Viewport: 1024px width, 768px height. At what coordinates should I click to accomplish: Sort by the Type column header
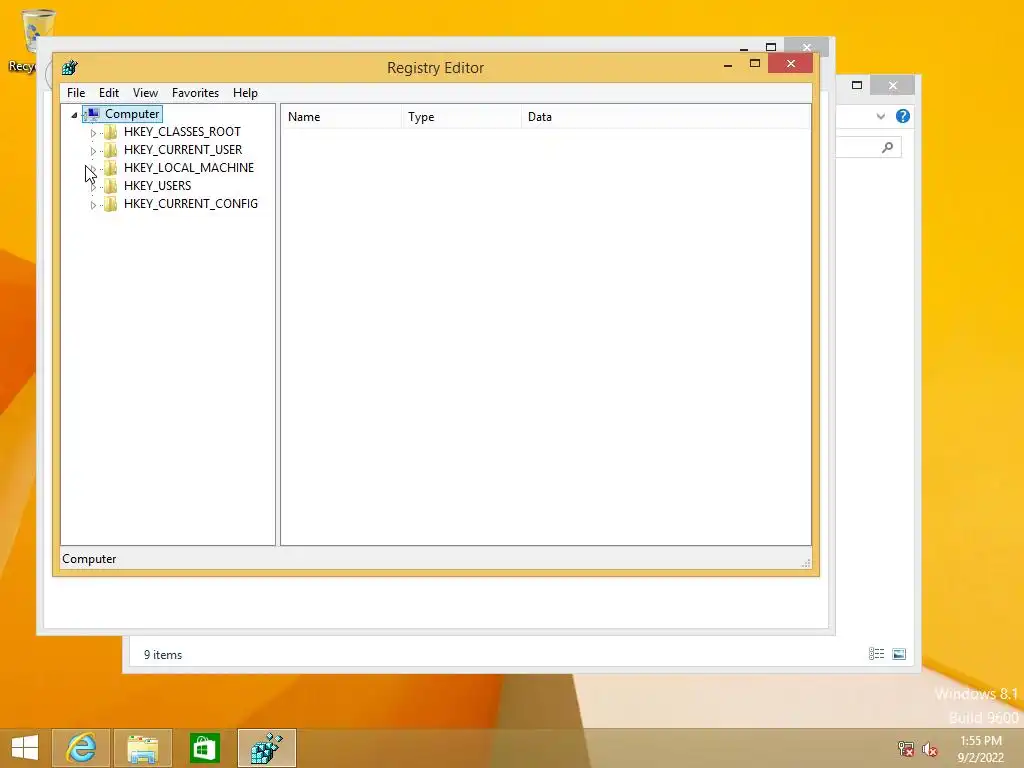[x=462, y=117]
